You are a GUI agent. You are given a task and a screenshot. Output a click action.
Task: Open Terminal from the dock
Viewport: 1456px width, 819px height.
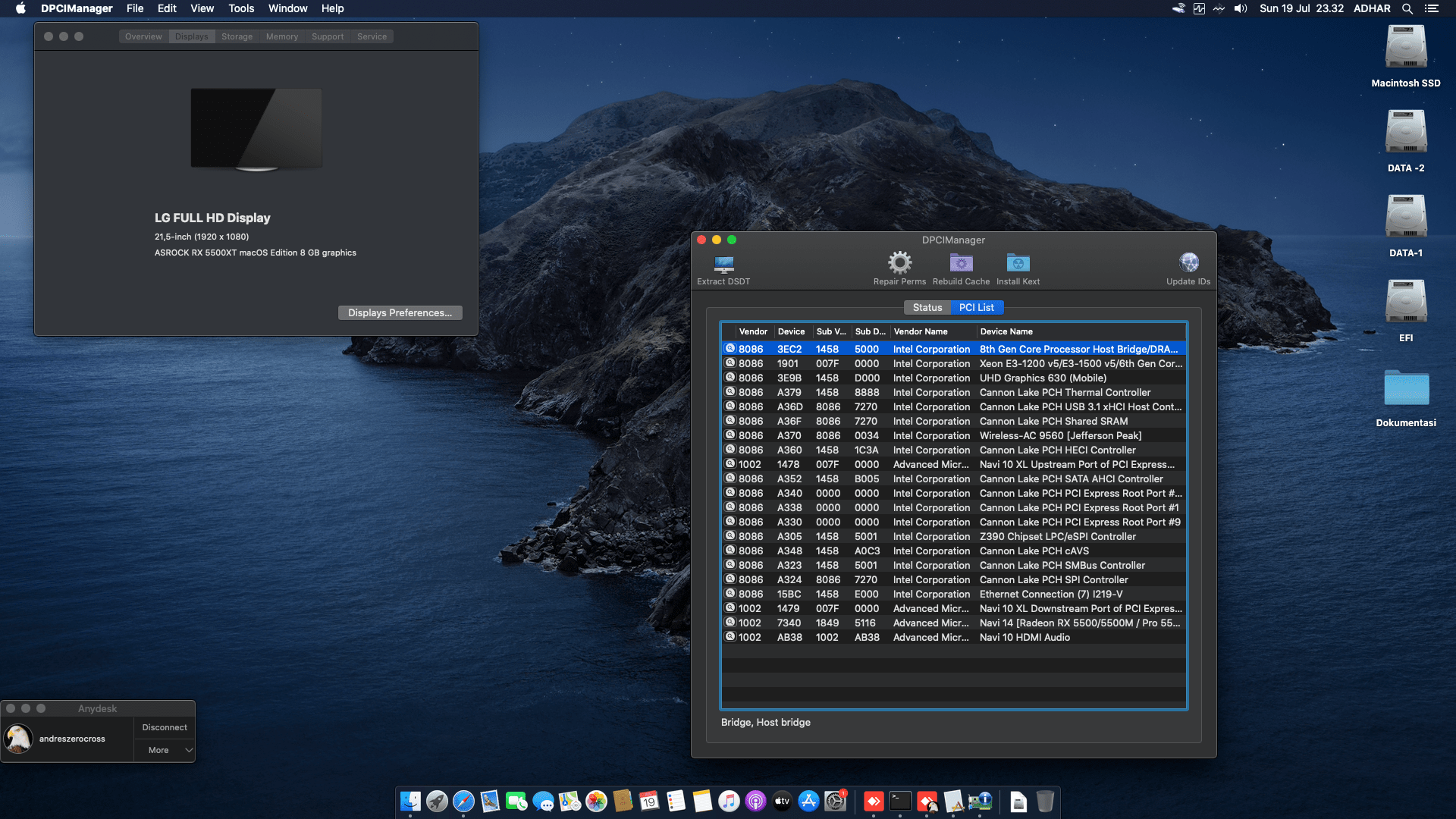click(900, 801)
